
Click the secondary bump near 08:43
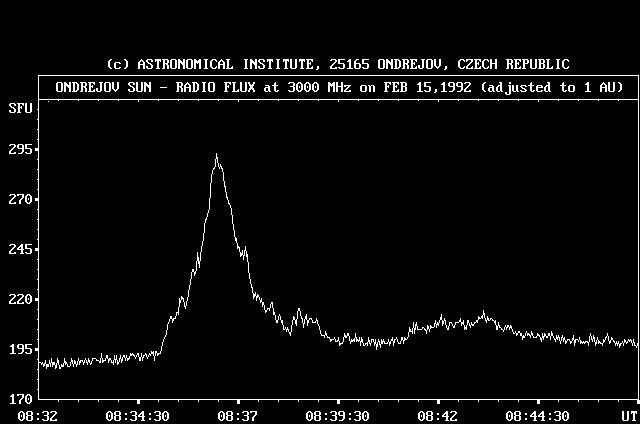pos(484,315)
